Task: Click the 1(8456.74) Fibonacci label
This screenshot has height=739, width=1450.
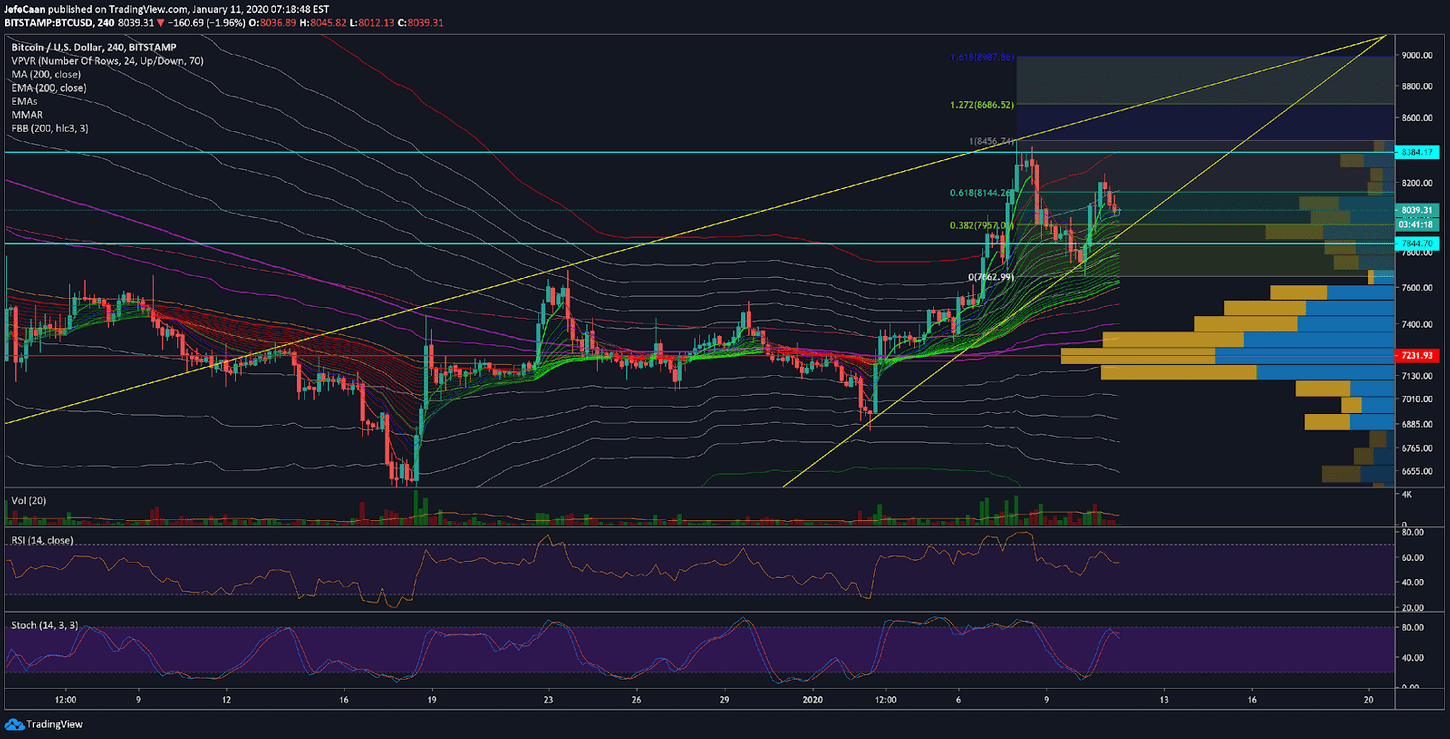Action: tap(992, 141)
